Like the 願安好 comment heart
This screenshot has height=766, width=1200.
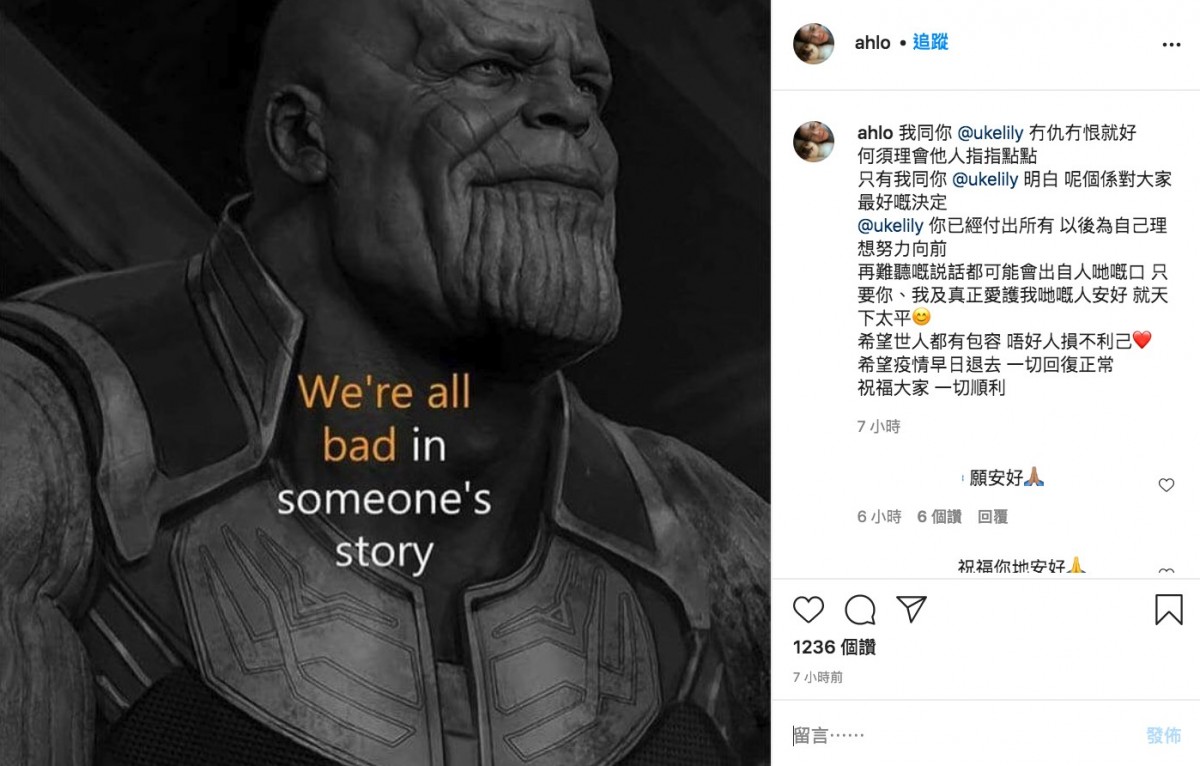[x=1166, y=485]
